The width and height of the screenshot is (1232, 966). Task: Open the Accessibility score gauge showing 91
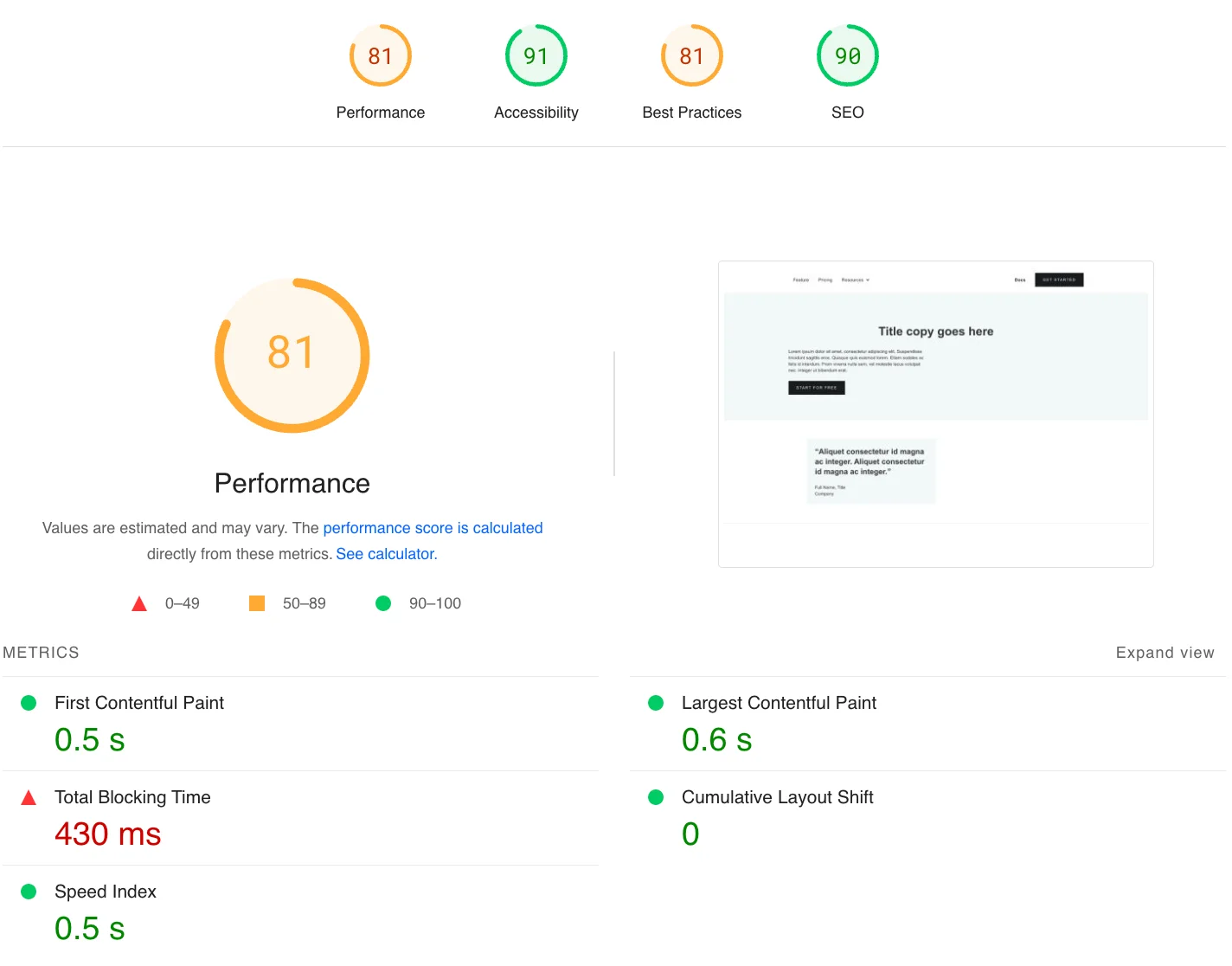[536, 56]
